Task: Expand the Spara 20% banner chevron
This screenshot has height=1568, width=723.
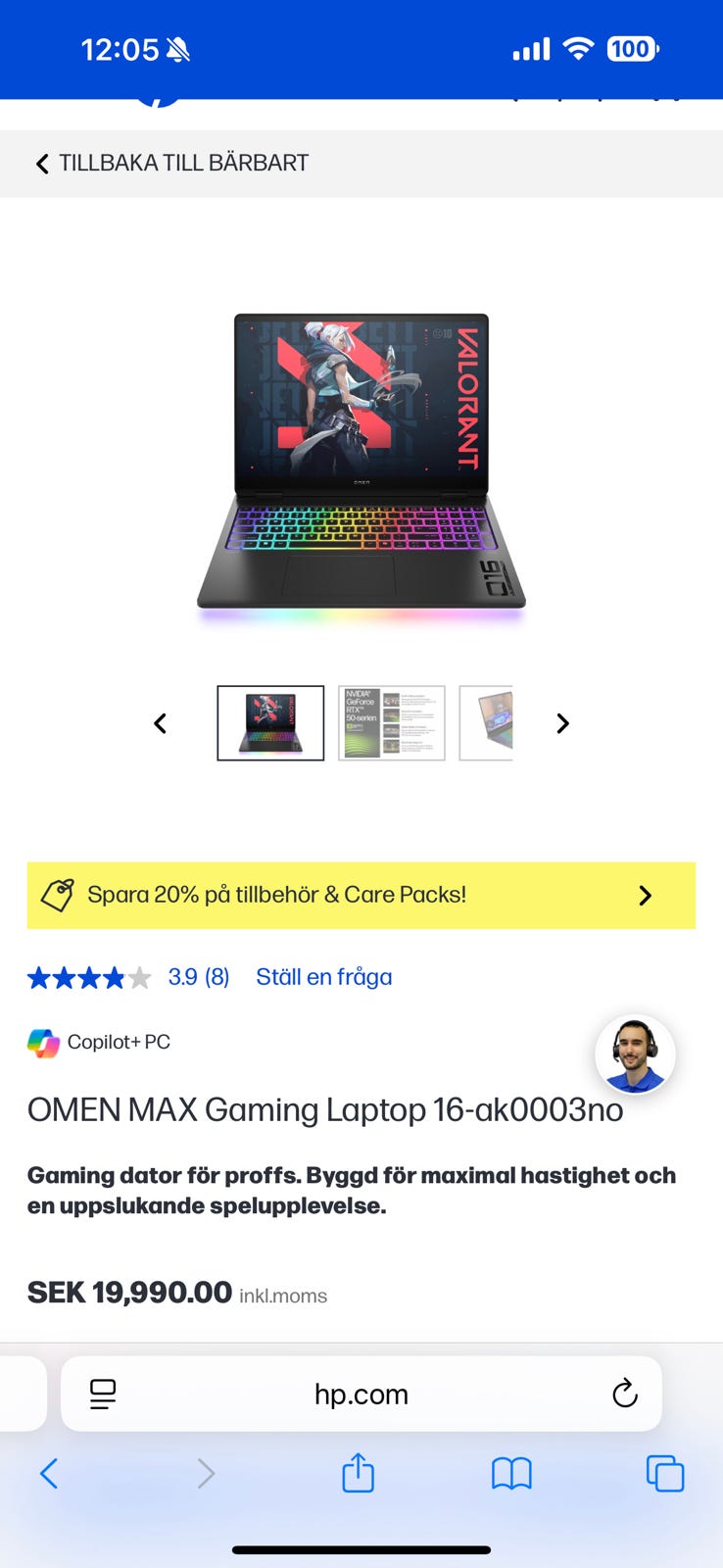Action: [645, 895]
